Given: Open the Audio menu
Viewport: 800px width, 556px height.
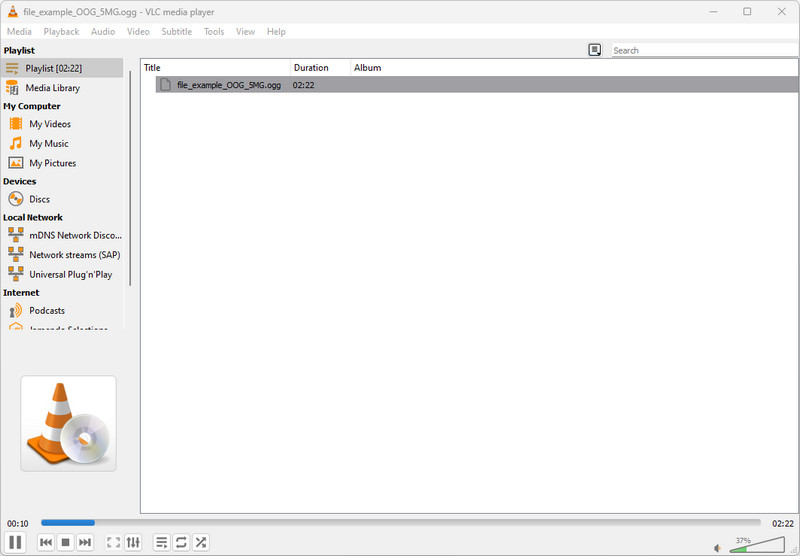Looking at the screenshot, I should click(103, 32).
